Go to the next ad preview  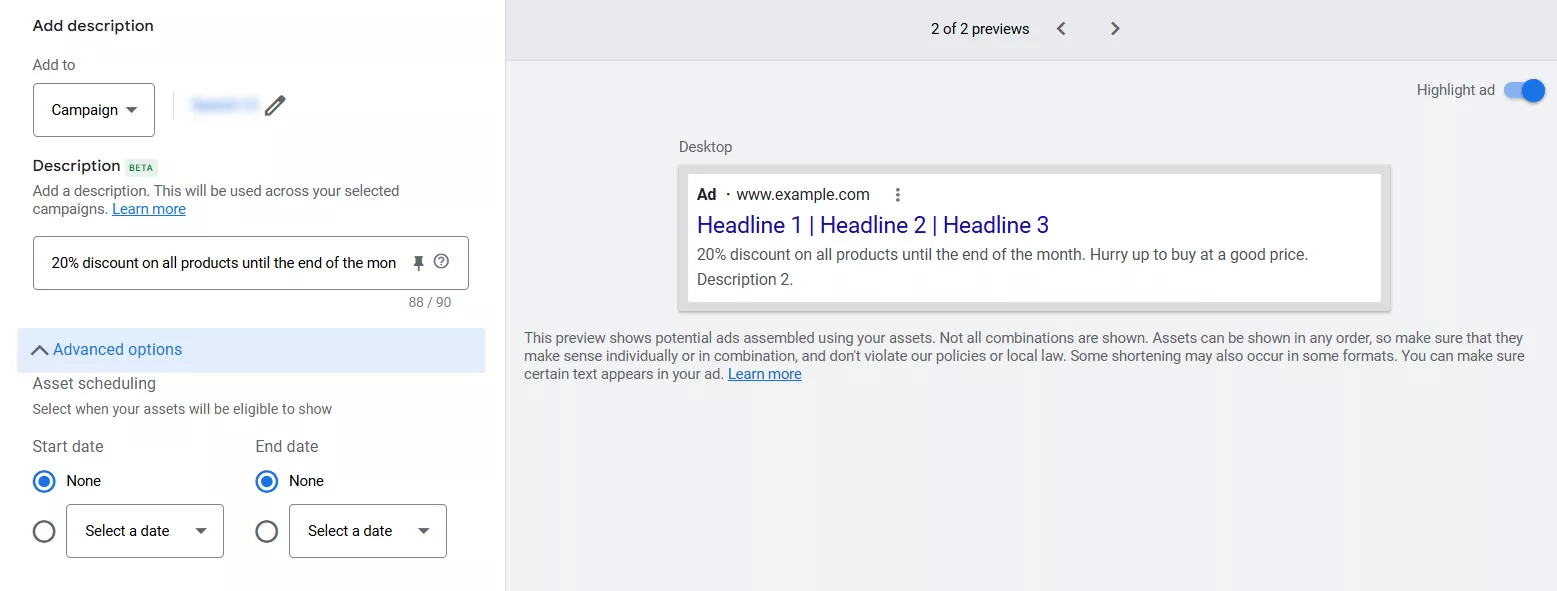[x=1115, y=29]
